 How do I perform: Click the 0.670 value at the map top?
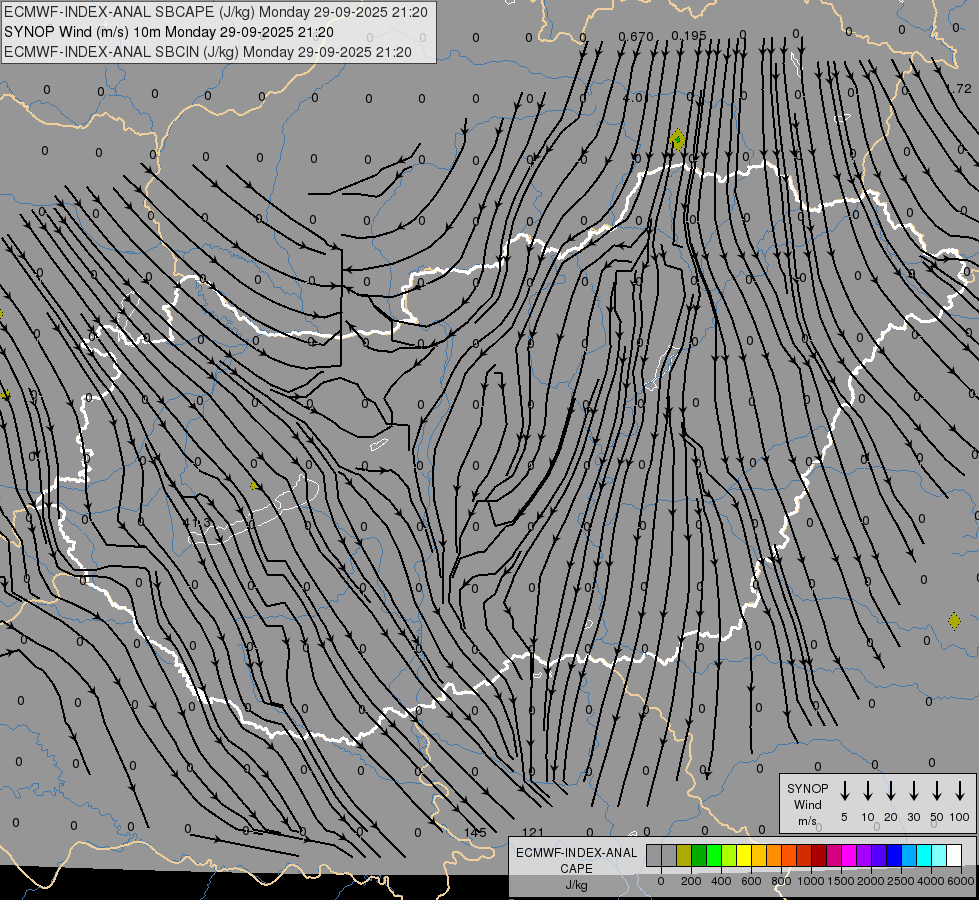click(x=636, y=36)
